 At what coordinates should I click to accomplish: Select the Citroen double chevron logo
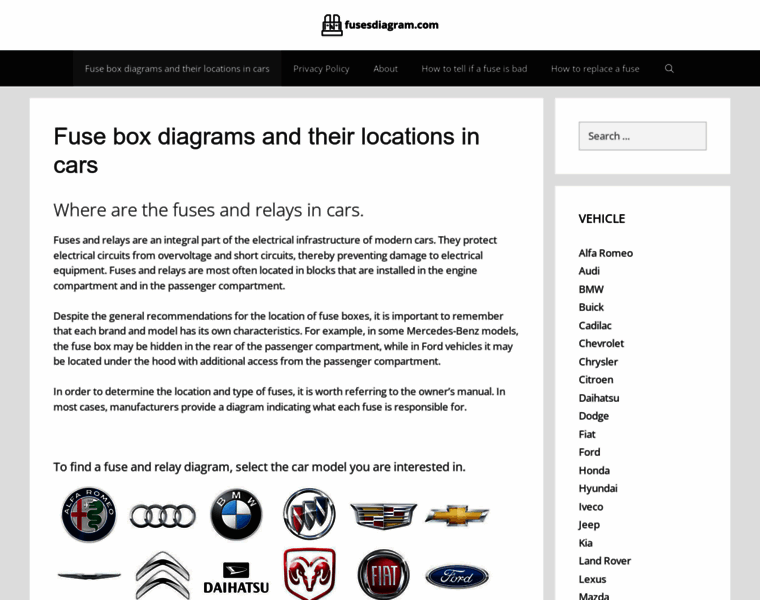162,575
